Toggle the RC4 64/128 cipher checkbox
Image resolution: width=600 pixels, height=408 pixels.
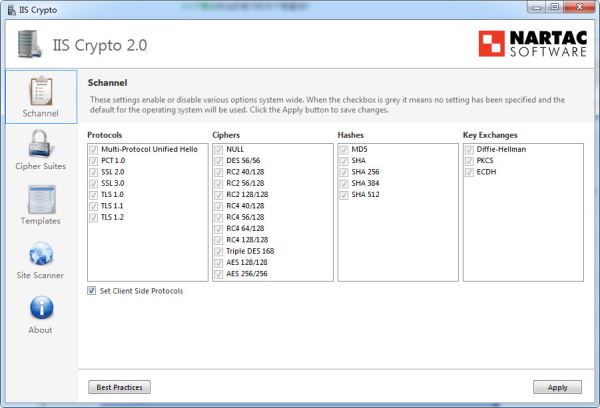click(218, 229)
